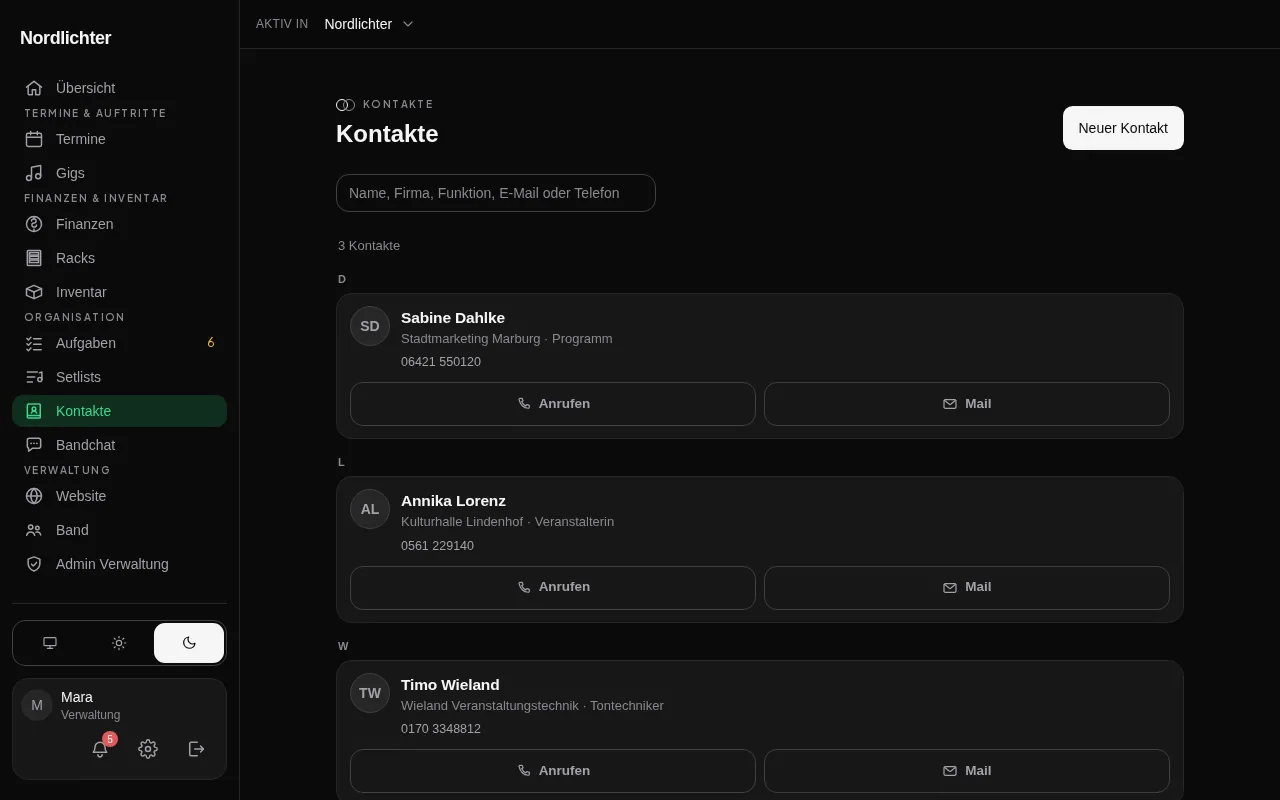Click the SD avatar of Sabine Dahlke
This screenshot has width=1280, height=800.
370,326
